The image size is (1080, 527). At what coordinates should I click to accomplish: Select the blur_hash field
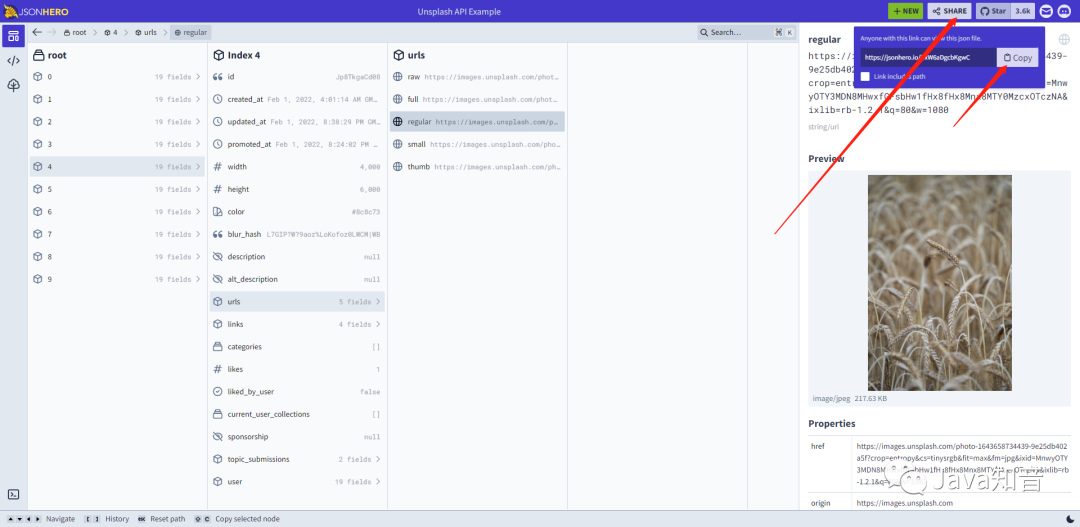click(298, 234)
